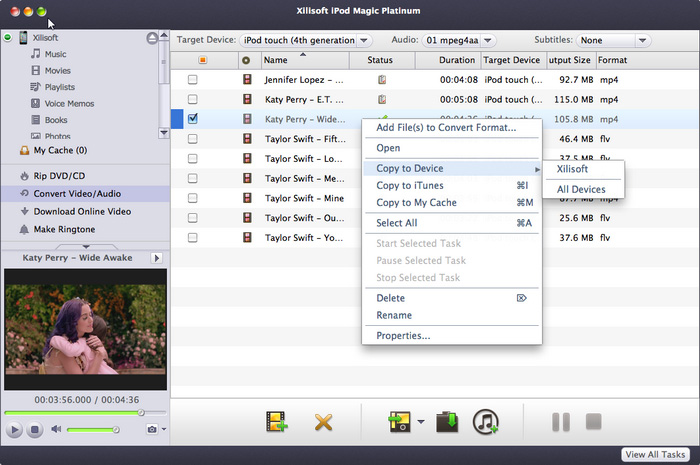Viewport: 700px width, 465px height.
Task: Open the Target Device dropdown
Action: [x=306, y=40]
